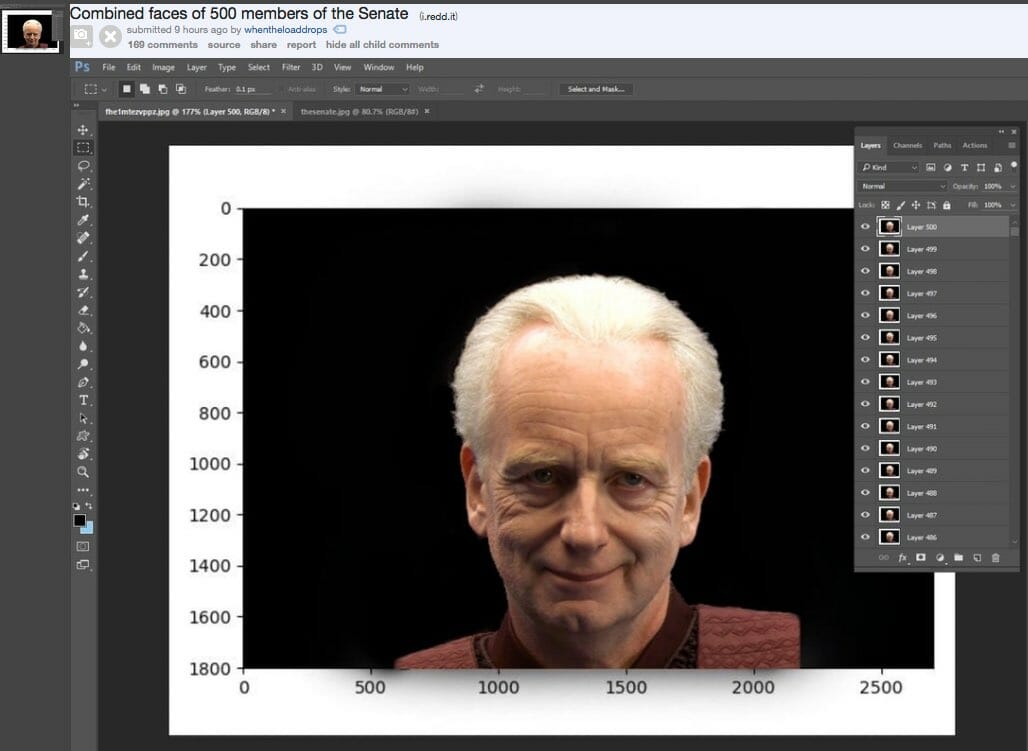The width and height of the screenshot is (1028, 751).
Task: Click the Link layers icon
Action: (883, 558)
